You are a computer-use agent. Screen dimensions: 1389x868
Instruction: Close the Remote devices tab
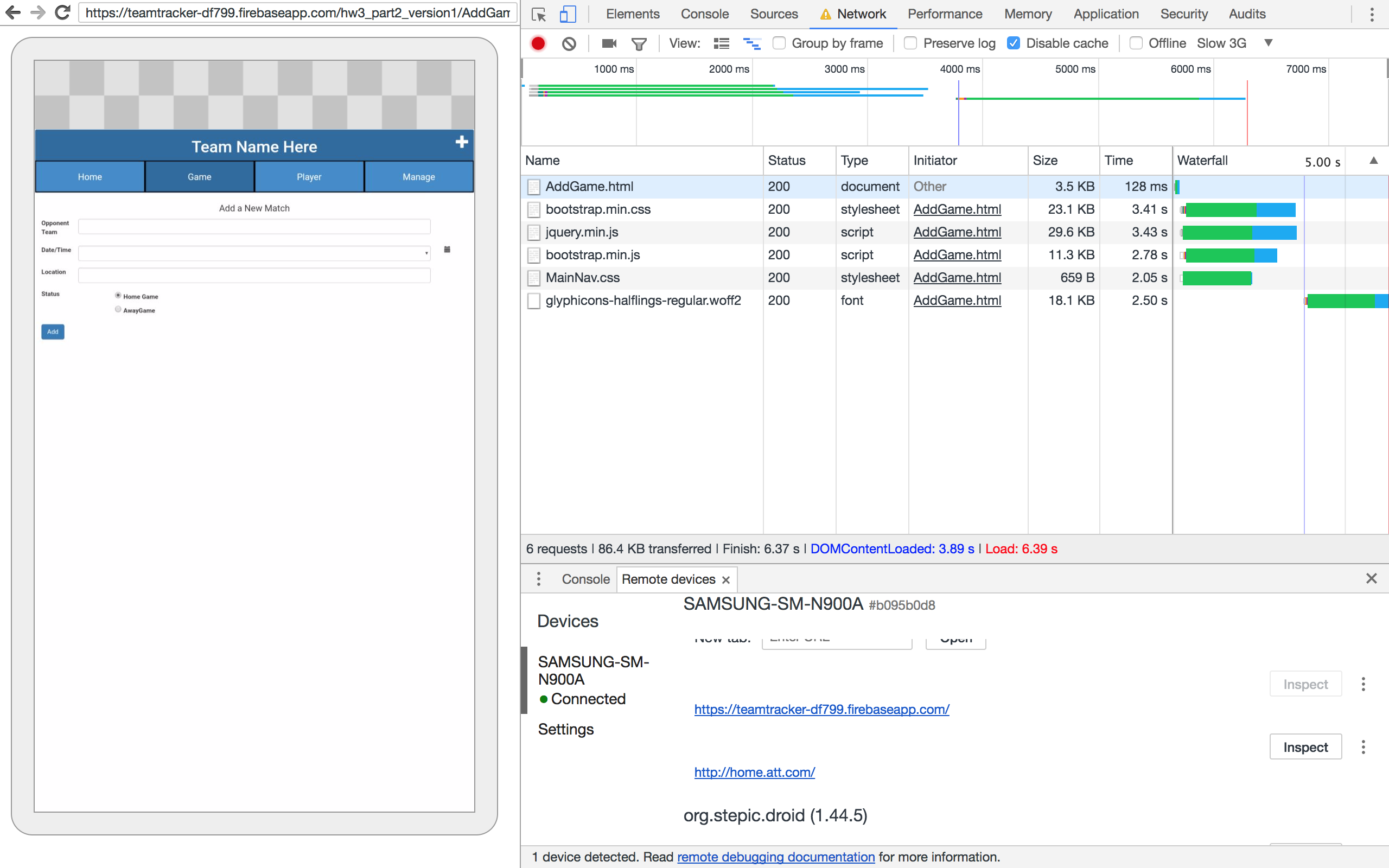click(726, 580)
